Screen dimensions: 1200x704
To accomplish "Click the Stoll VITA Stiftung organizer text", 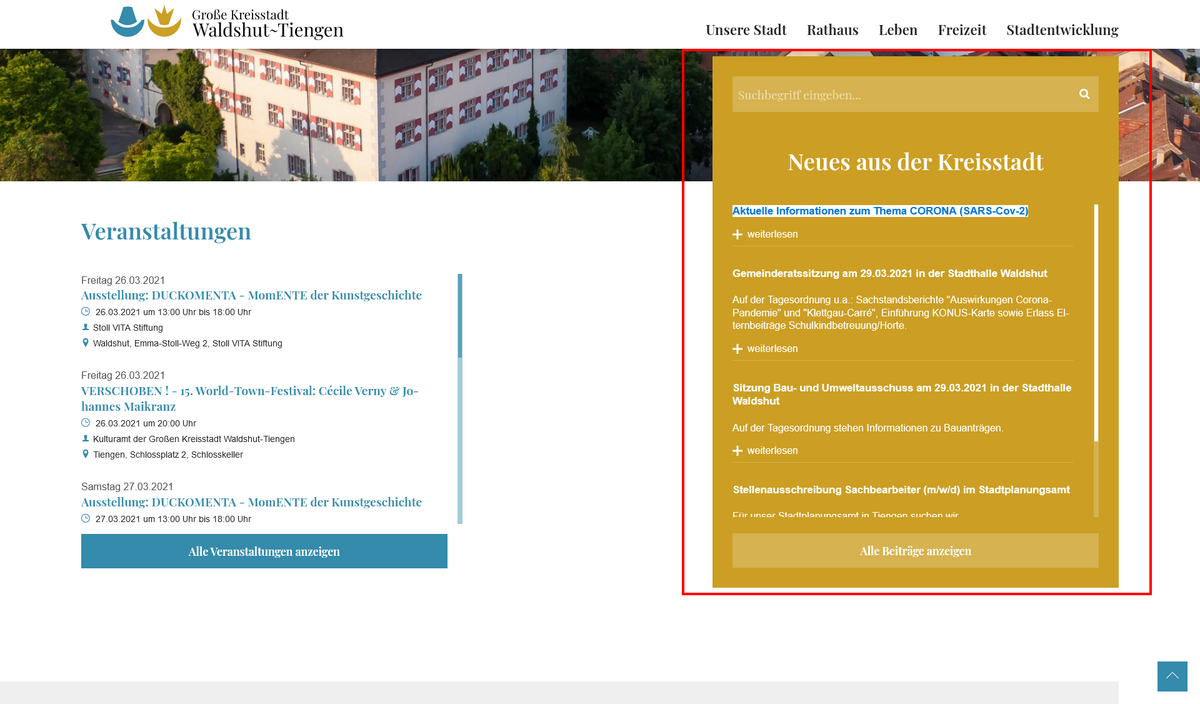I will [x=128, y=328].
